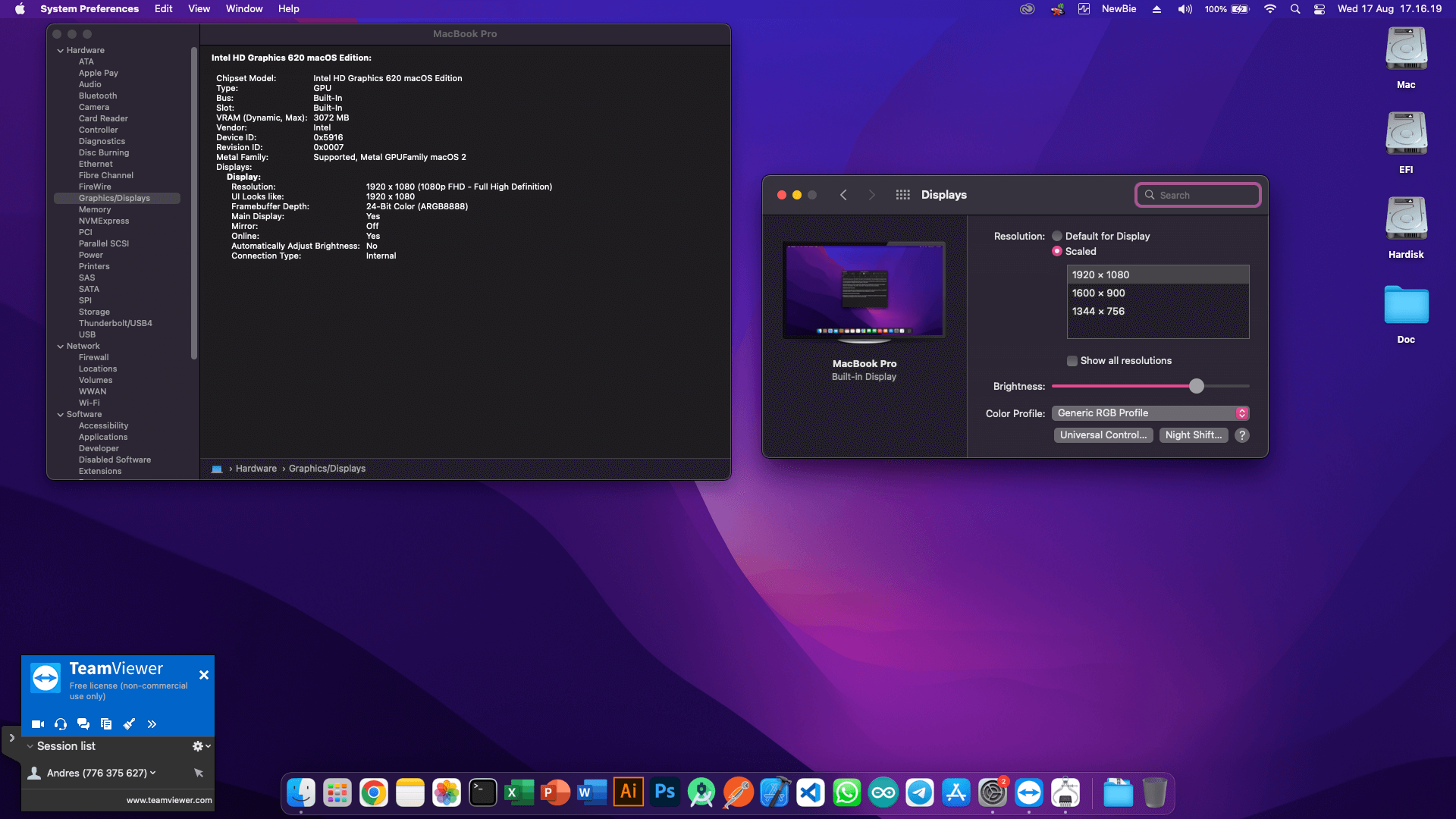The width and height of the screenshot is (1456, 819).
Task: Open Microsoft Word in the Dock
Action: tap(592, 793)
